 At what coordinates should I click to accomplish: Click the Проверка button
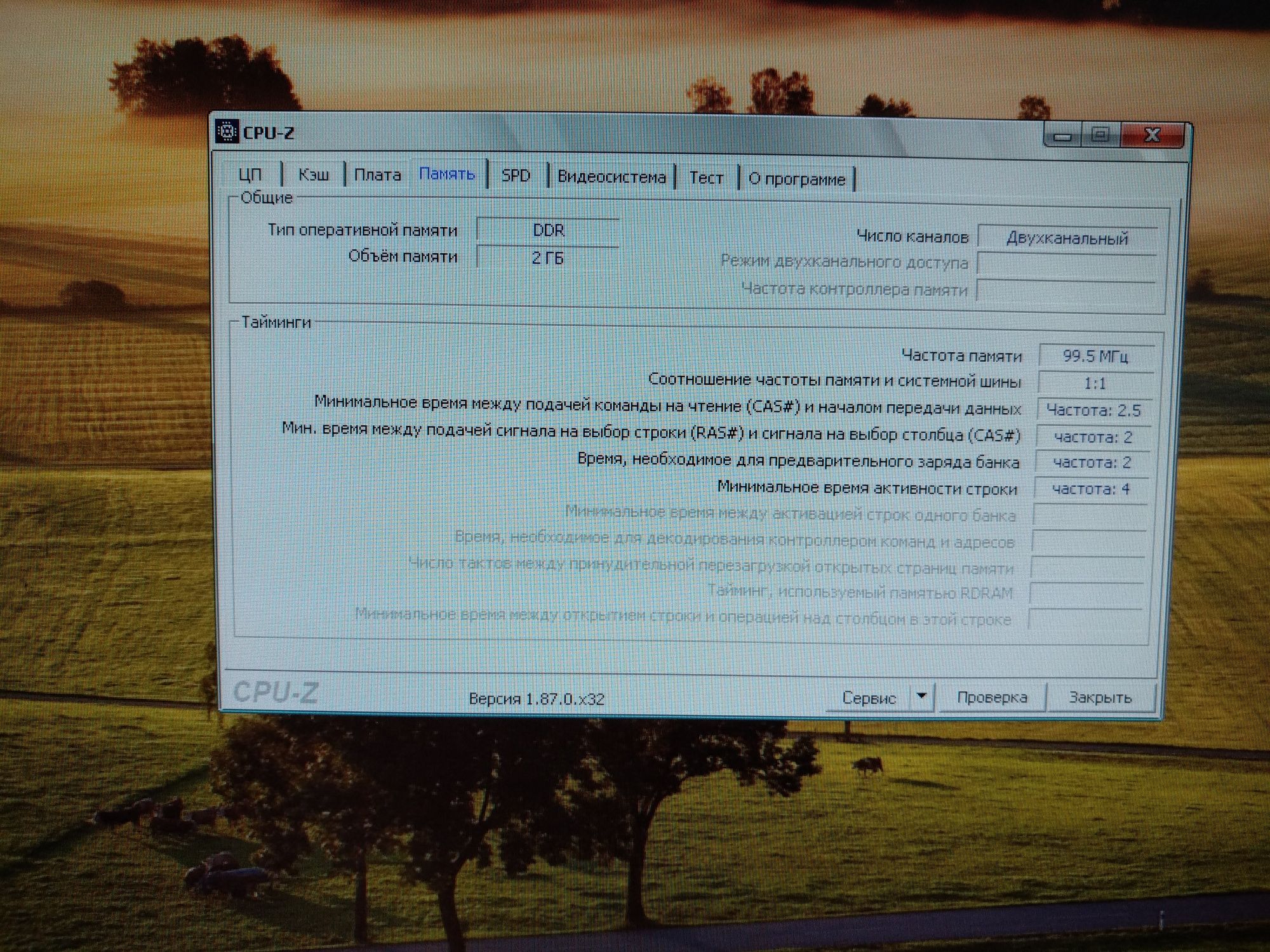click(x=992, y=697)
